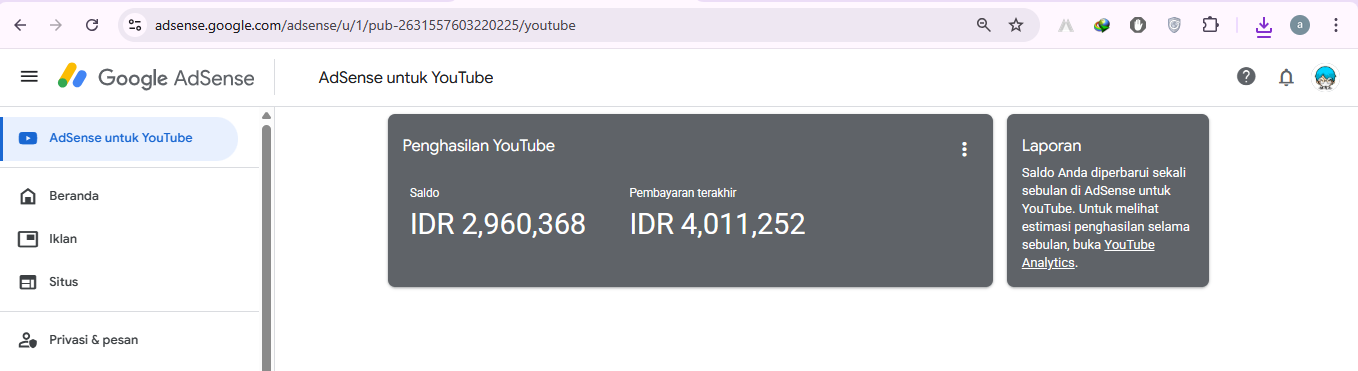Screen dimensions: 1358x371
Task: Open the browser downloads icon
Action: point(1264,26)
